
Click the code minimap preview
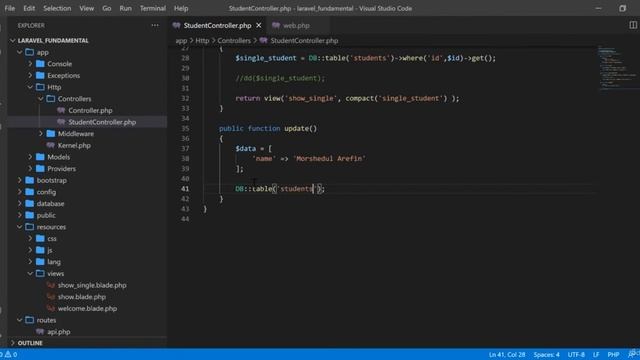617,67
